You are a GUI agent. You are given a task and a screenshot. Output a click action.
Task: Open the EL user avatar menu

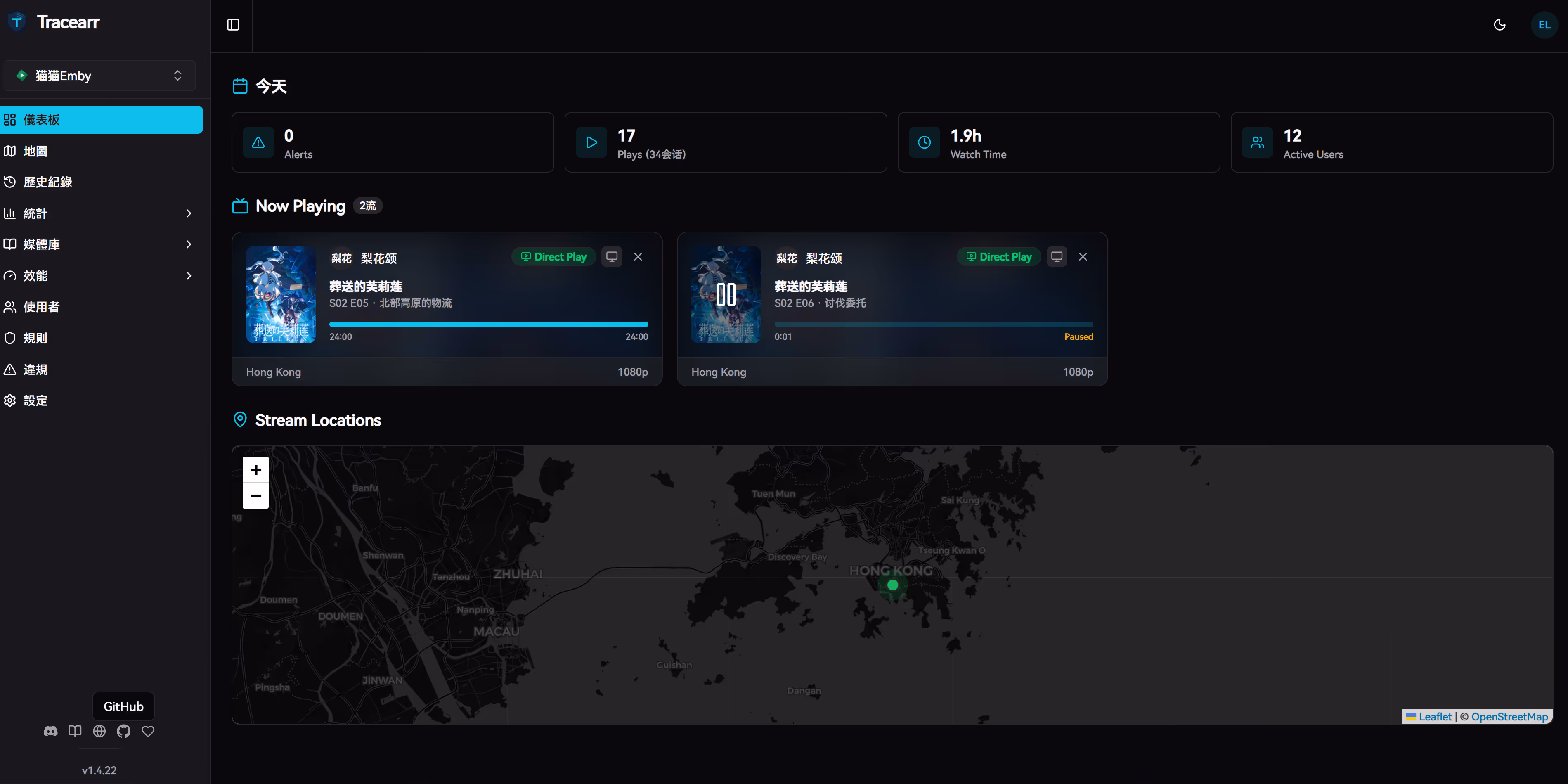(x=1544, y=25)
